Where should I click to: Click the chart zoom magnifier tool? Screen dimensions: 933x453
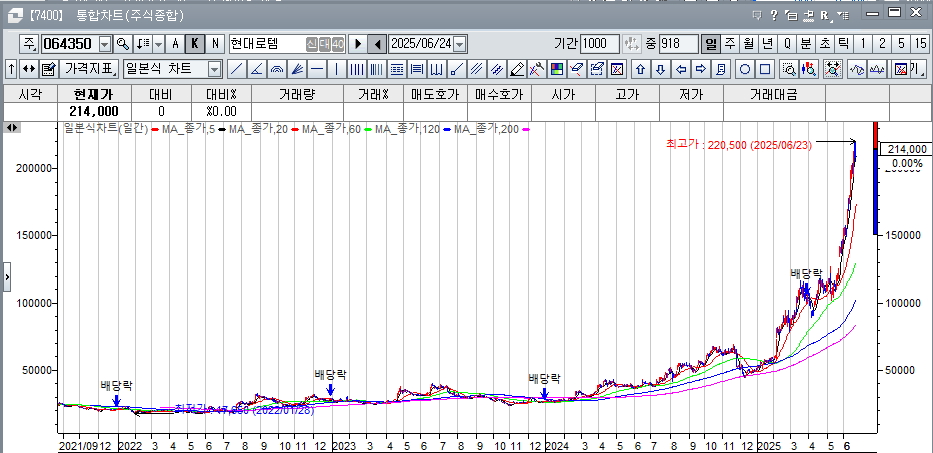tap(788, 69)
